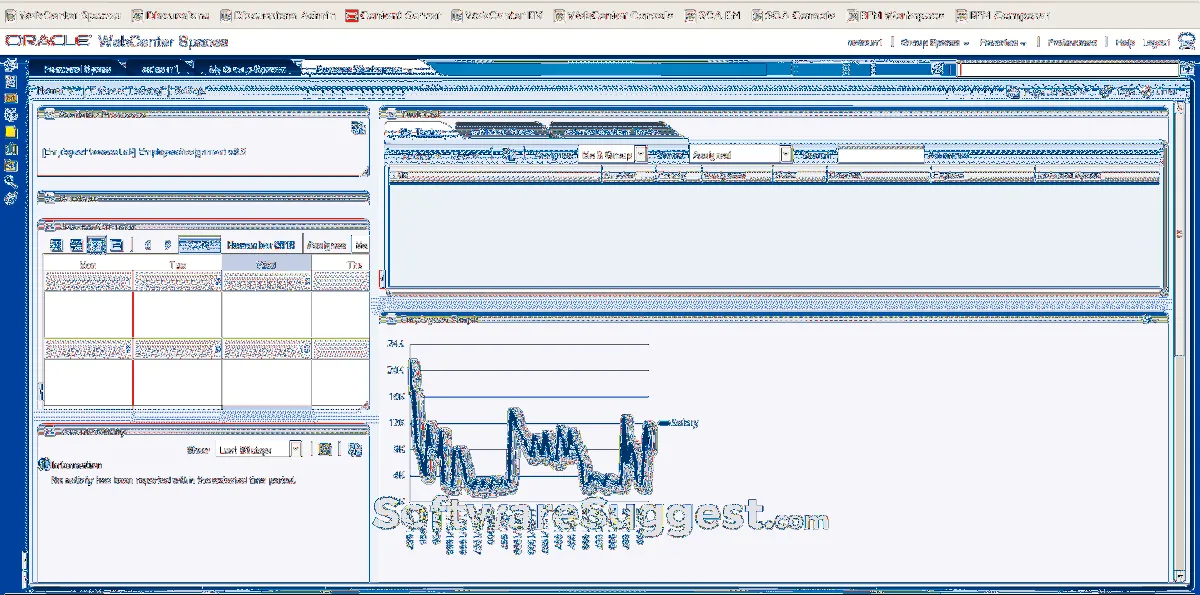Click the sixth icon in left sidebar
Screen dimensions: 1200x595
[11, 149]
